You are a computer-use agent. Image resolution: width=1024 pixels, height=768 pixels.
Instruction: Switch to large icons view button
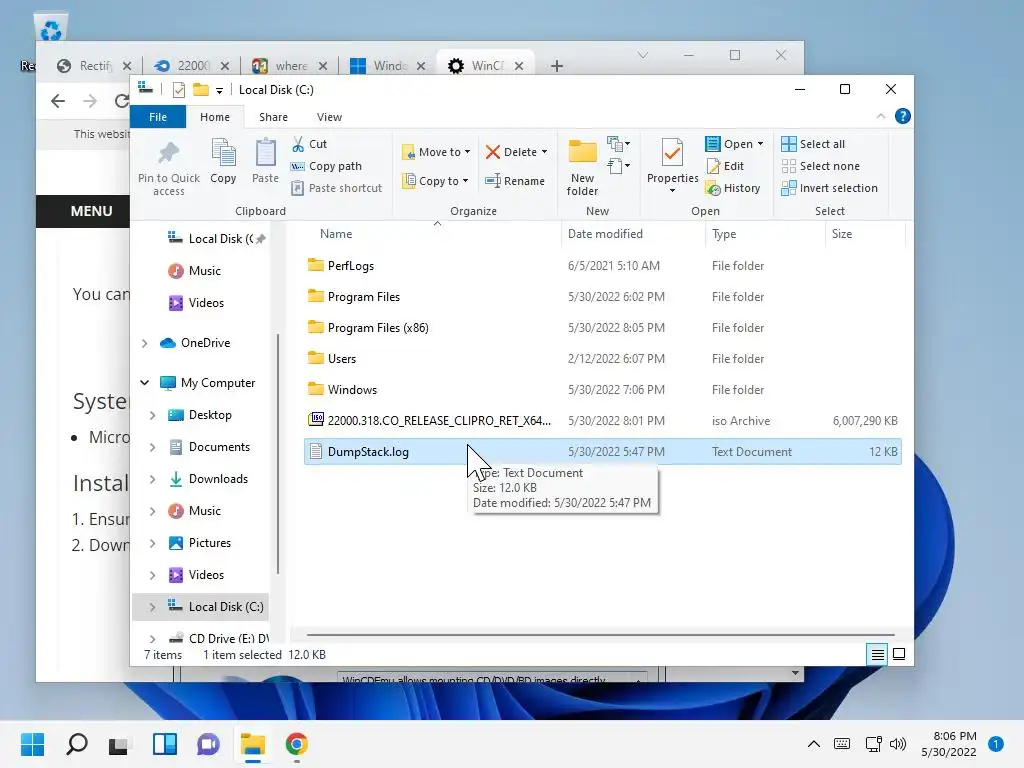[x=899, y=654]
